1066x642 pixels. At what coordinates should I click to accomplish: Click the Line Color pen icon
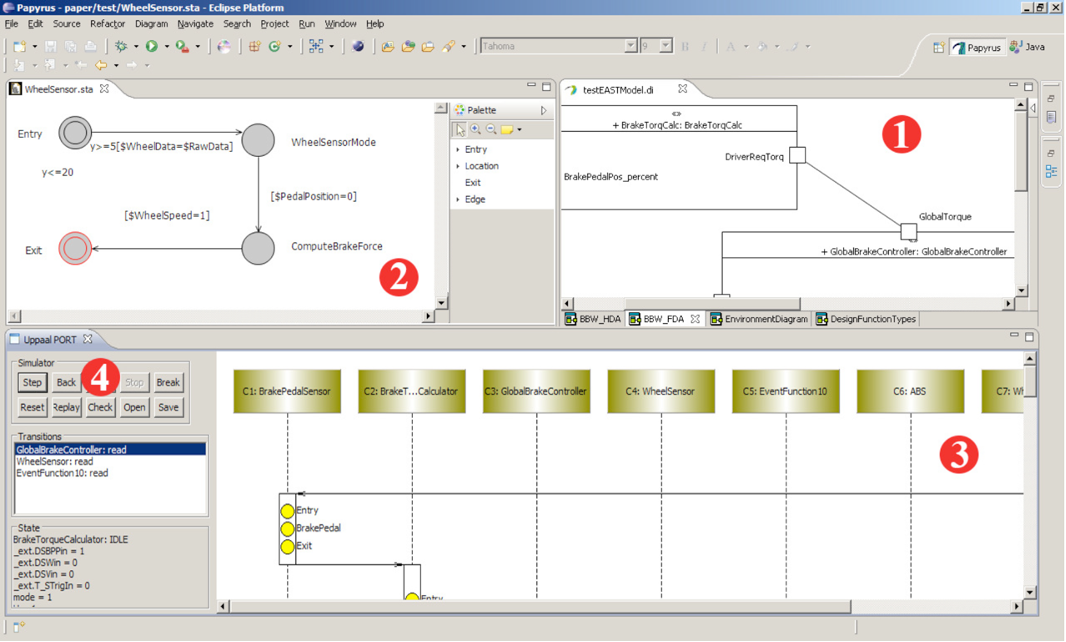[x=793, y=46]
